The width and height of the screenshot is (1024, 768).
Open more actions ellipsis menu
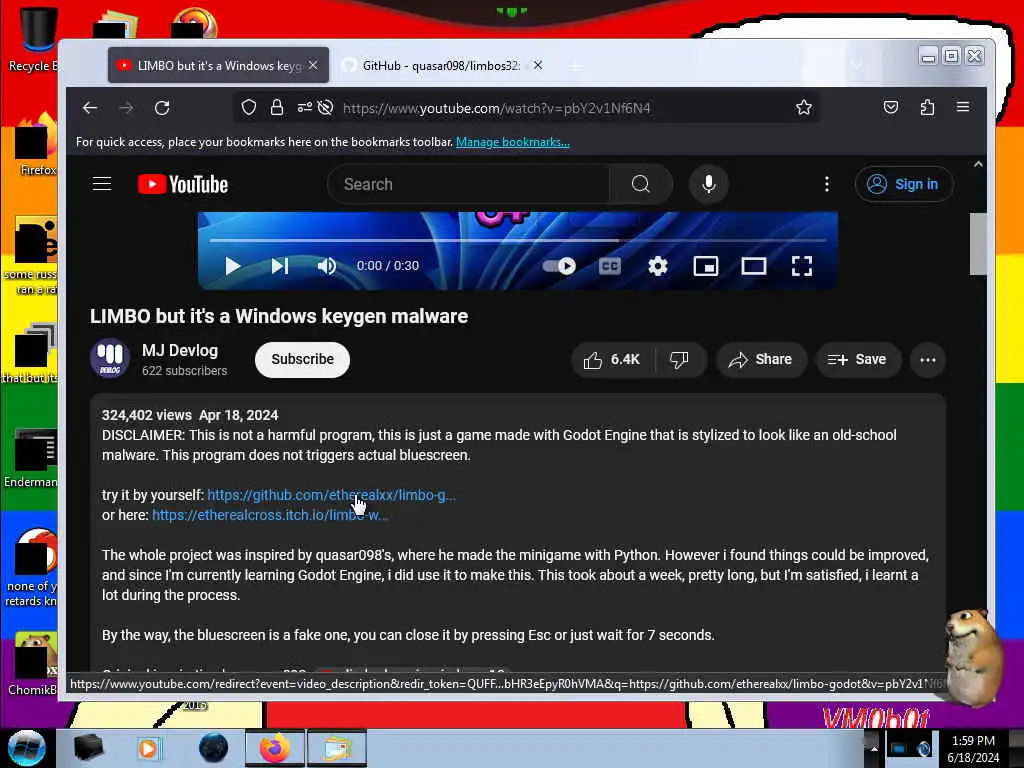coord(928,360)
